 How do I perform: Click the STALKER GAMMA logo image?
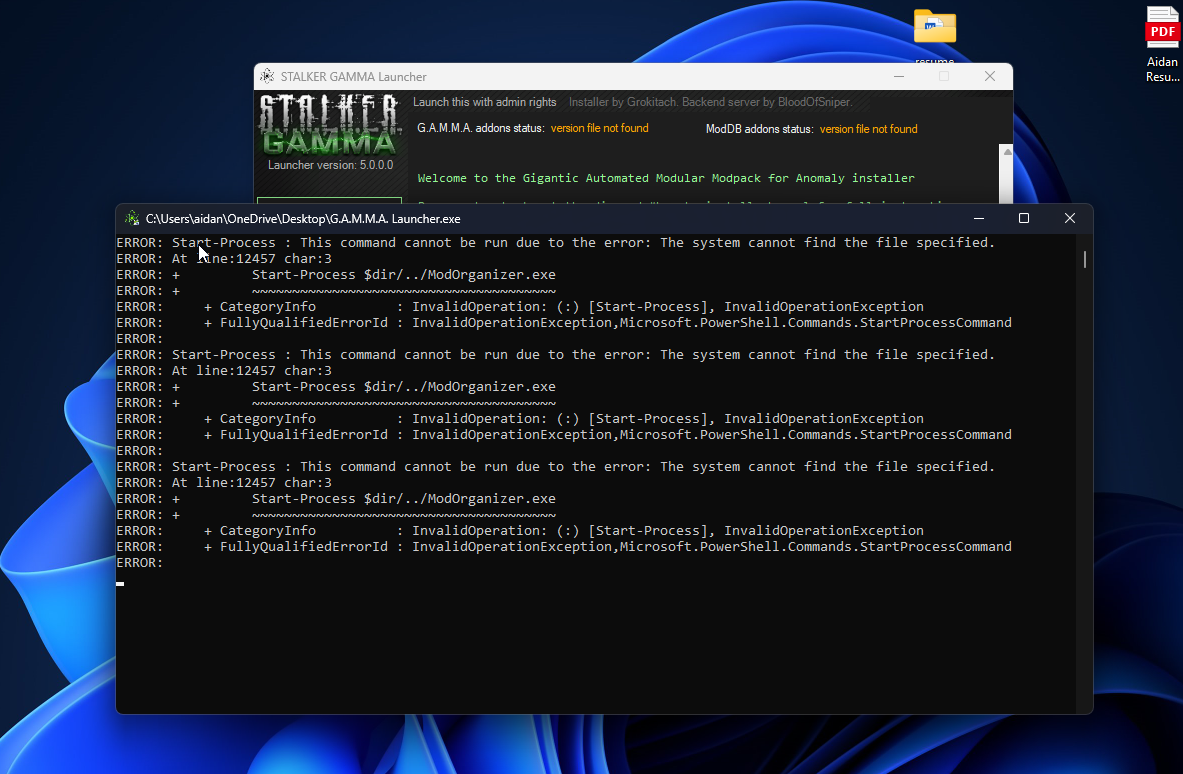[x=329, y=124]
